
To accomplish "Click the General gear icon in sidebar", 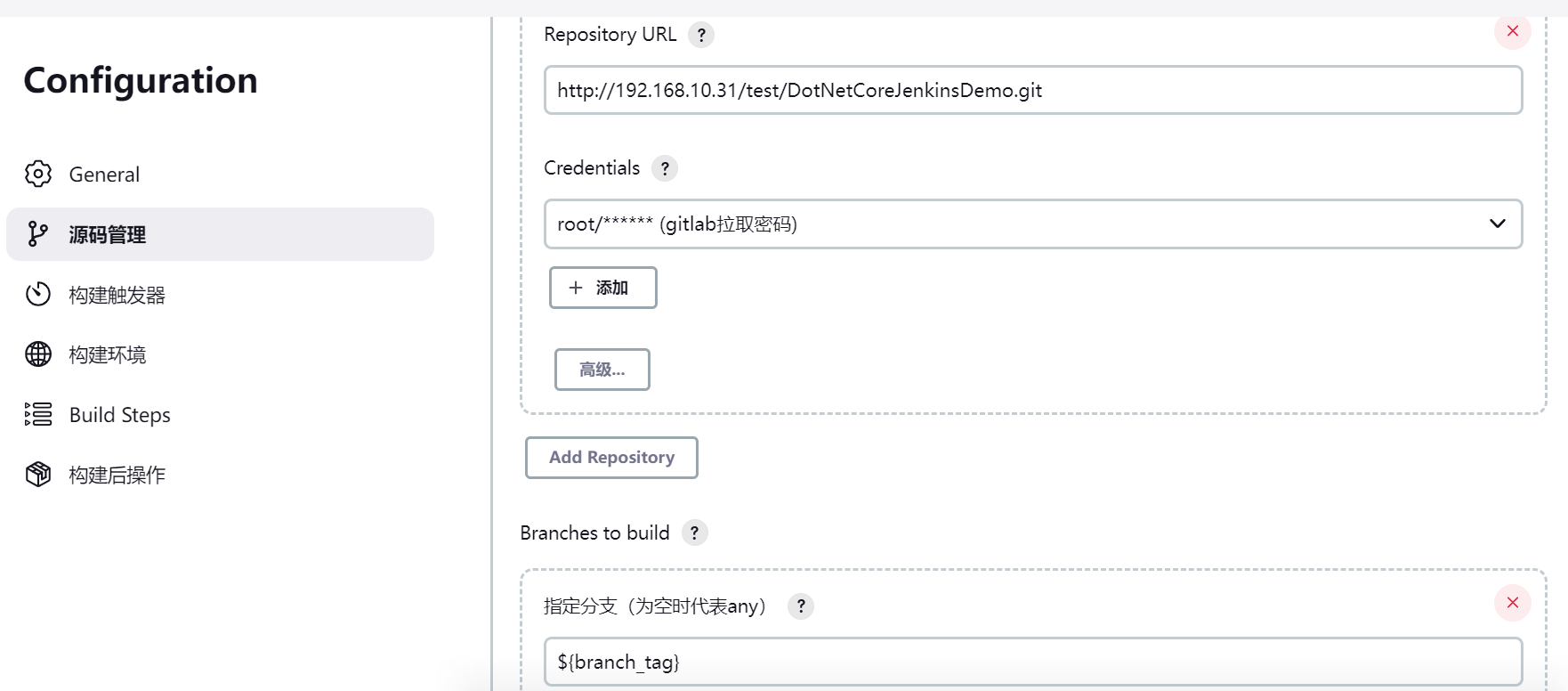I will point(38,174).
